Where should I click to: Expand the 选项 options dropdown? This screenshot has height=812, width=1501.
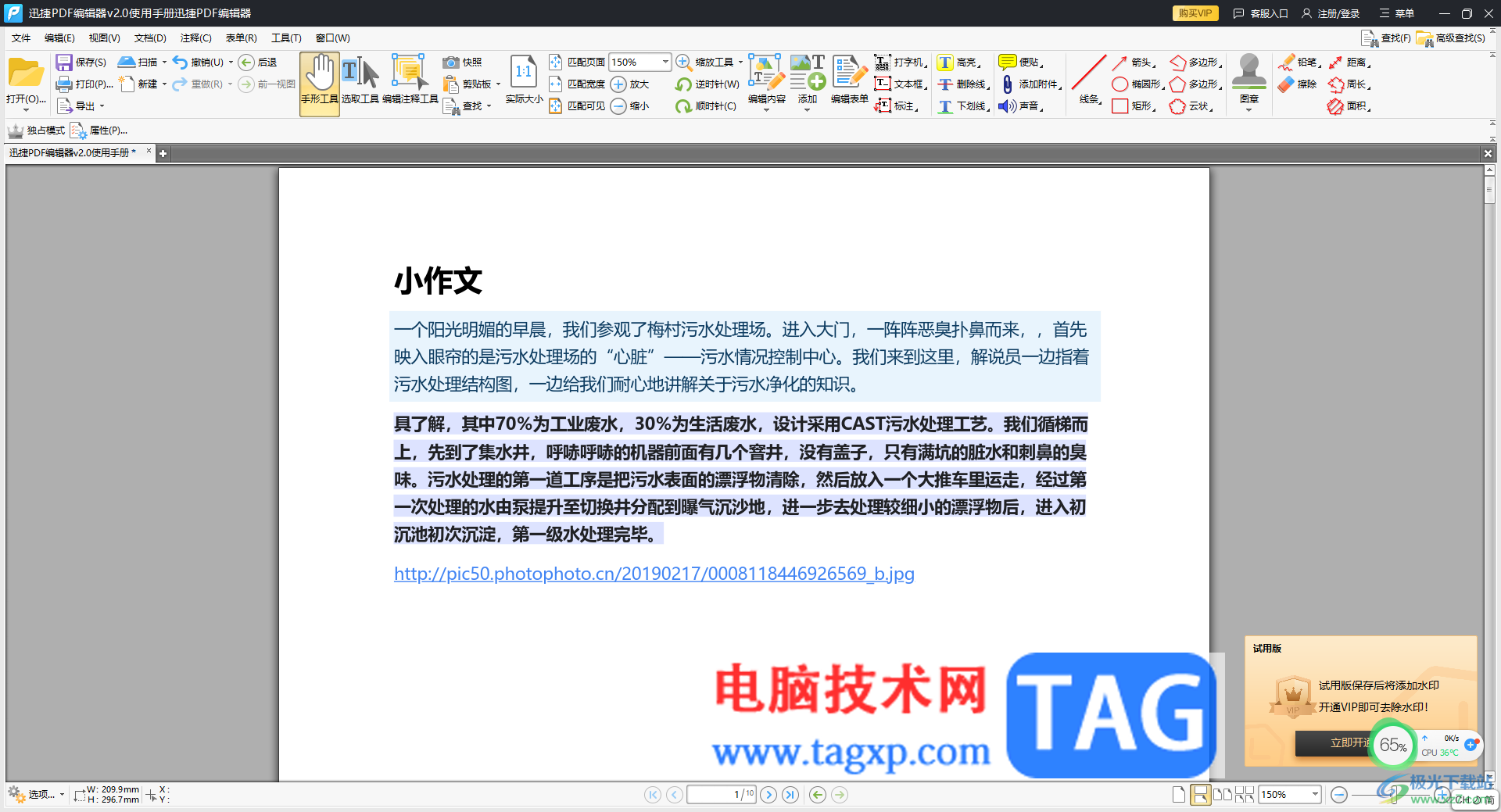(62, 795)
